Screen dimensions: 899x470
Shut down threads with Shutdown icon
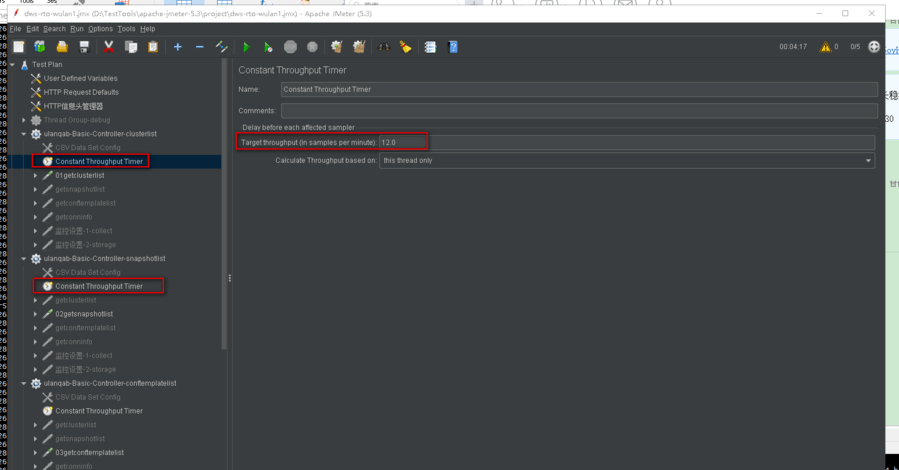pyautogui.click(x=312, y=47)
